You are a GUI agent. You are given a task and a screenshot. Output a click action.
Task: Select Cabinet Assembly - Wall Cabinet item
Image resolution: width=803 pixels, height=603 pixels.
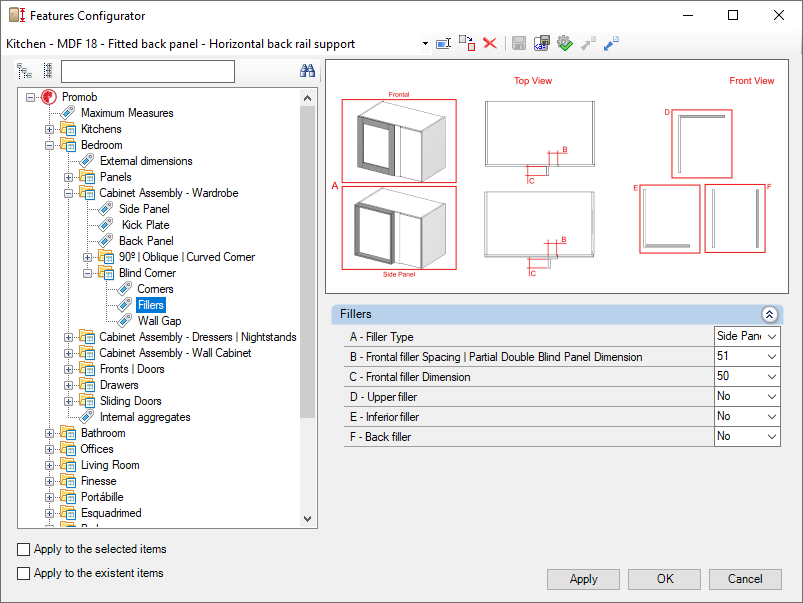175,353
